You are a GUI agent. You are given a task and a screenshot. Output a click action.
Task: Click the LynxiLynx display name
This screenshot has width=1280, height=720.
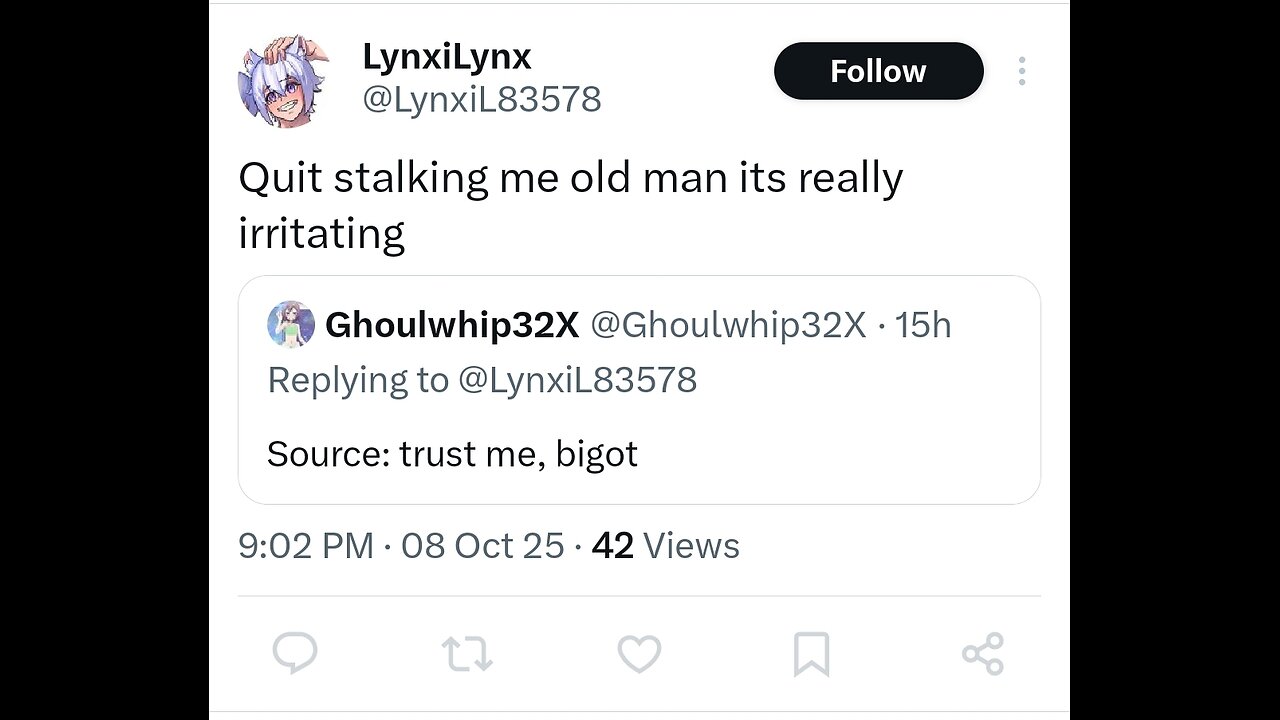click(x=446, y=57)
